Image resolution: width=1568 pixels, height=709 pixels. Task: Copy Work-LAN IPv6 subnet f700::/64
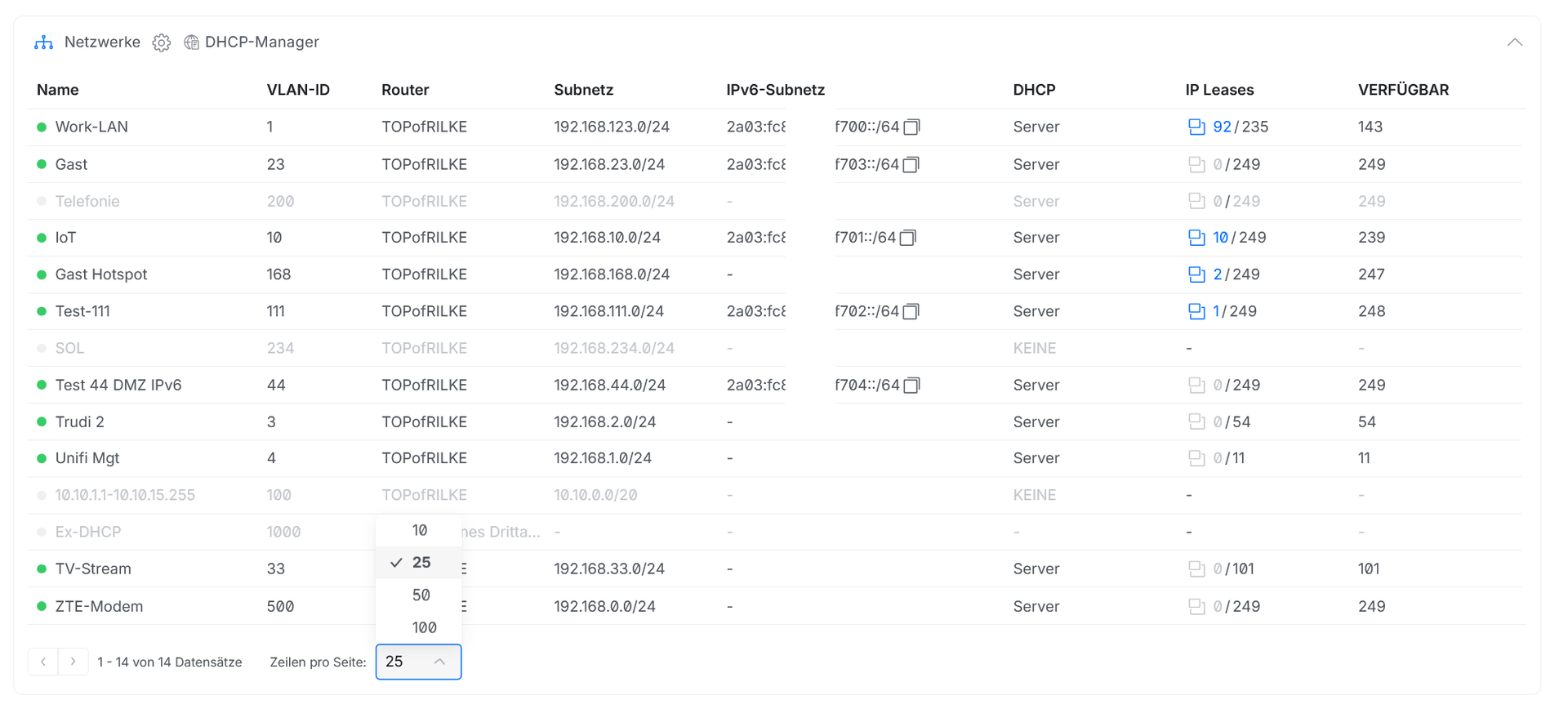click(911, 127)
